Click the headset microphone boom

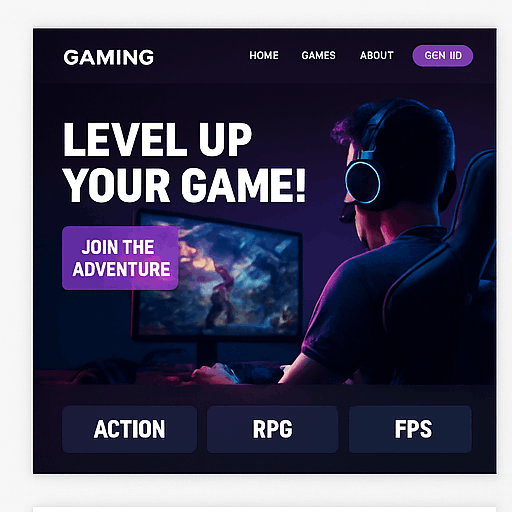347,213
